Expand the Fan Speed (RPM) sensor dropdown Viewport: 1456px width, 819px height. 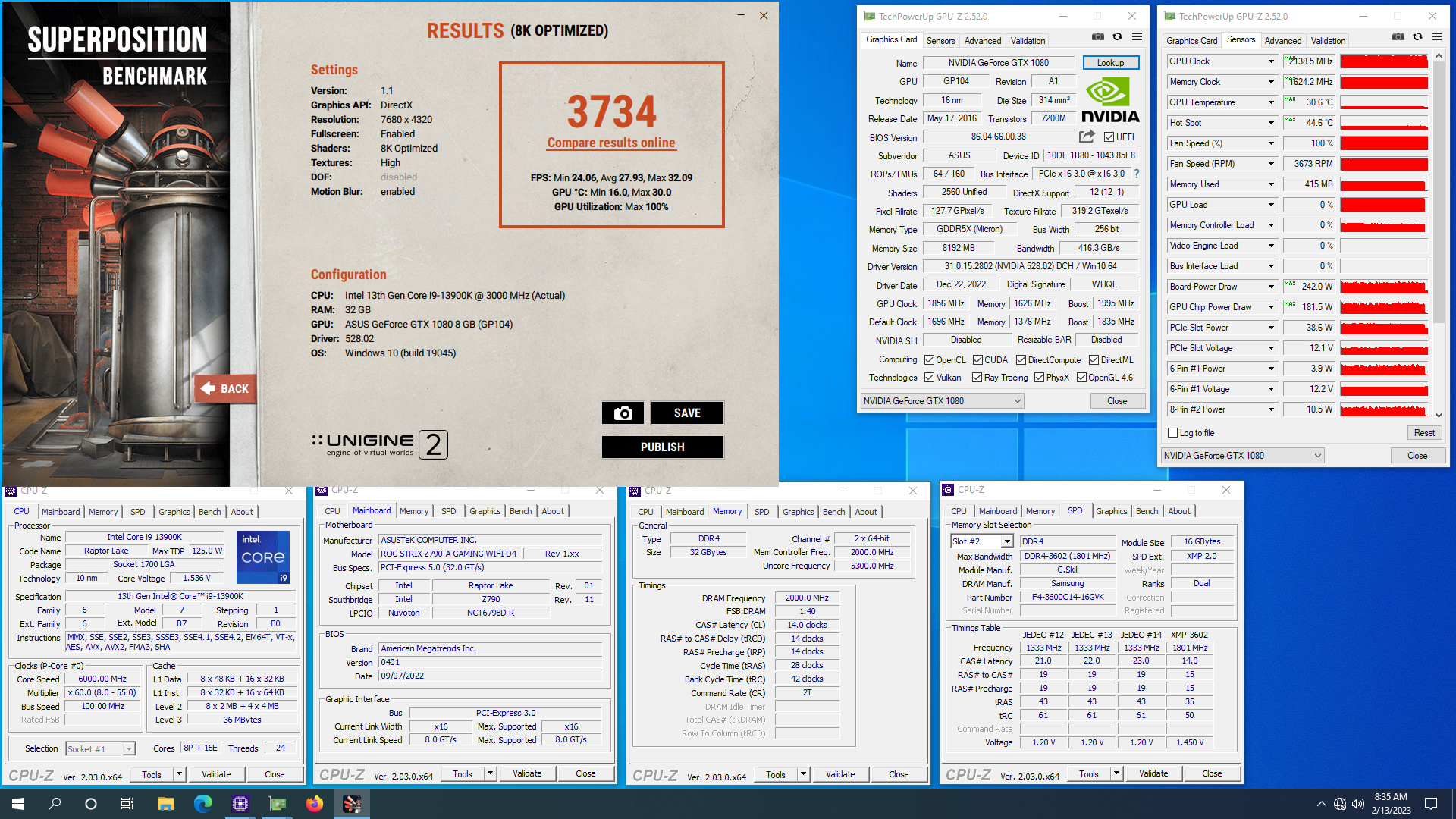coord(1271,164)
